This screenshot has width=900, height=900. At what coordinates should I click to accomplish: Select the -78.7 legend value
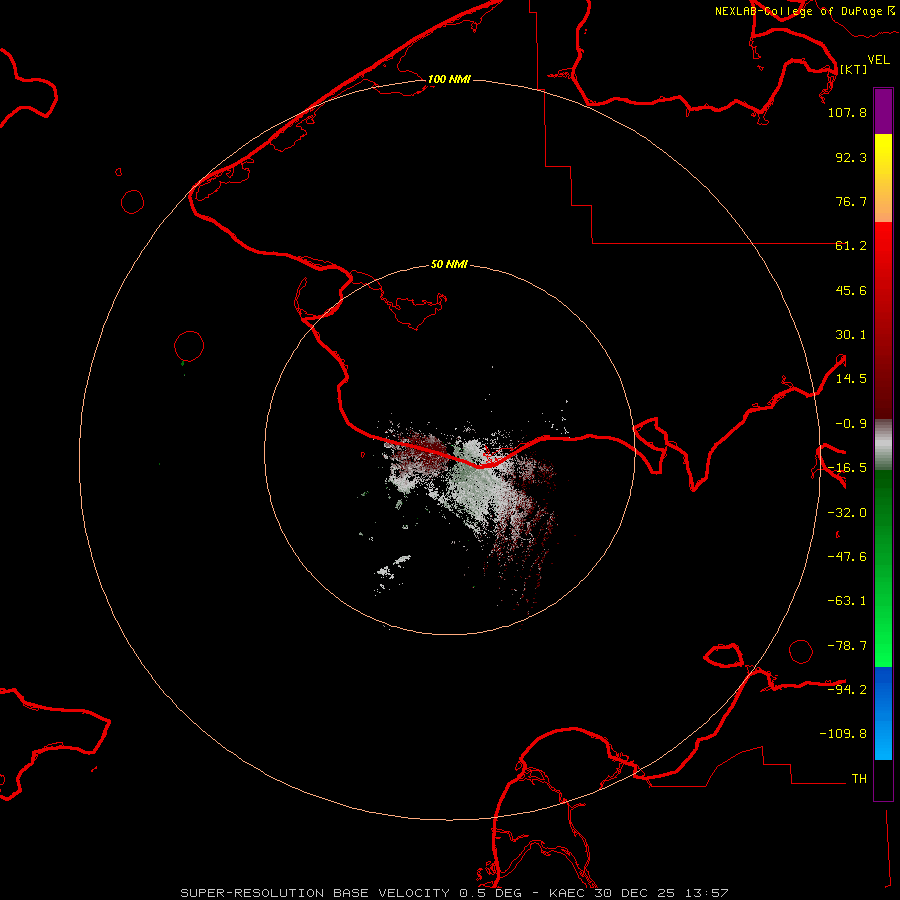coord(847,646)
